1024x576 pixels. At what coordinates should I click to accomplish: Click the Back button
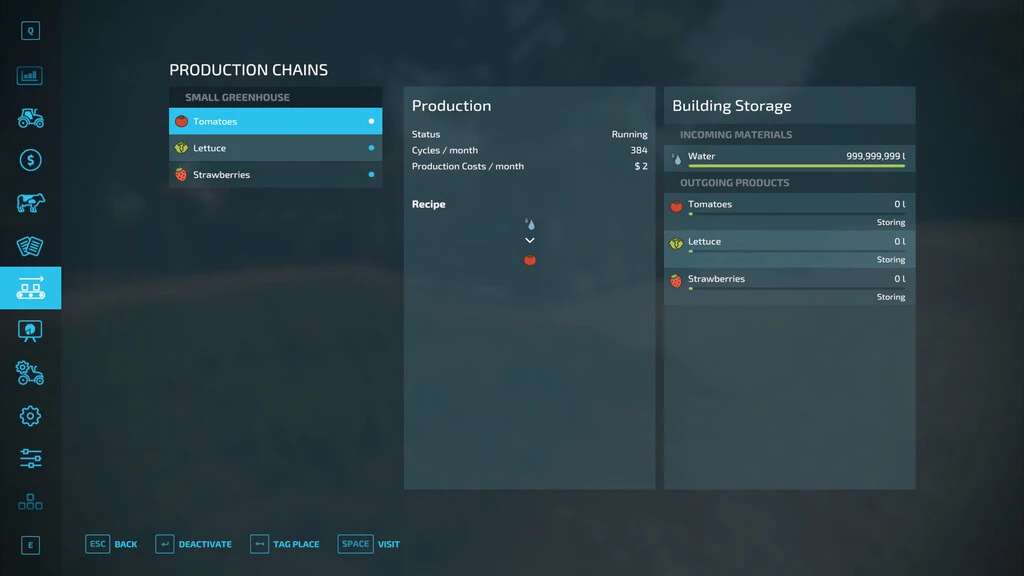(112, 544)
